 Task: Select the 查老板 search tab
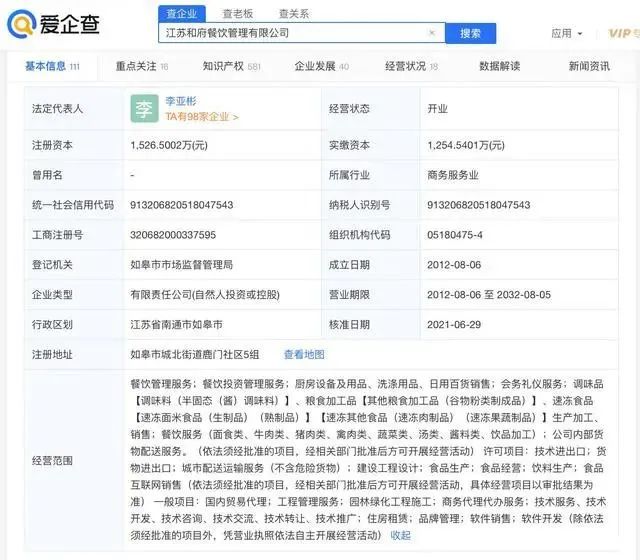pos(238,14)
